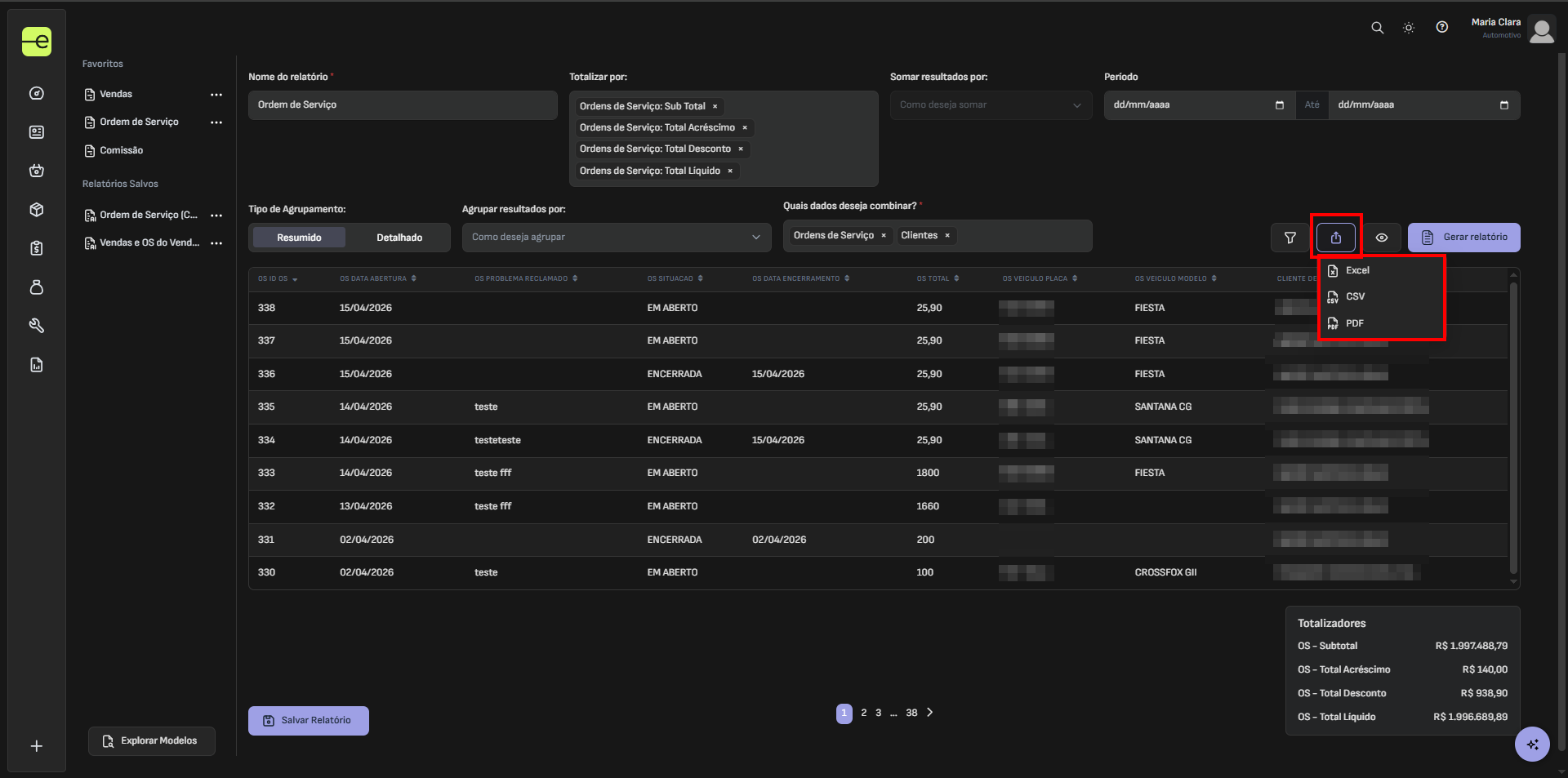Click the search magnifier icon in header
The width and height of the screenshot is (1568, 778).
point(1377,28)
